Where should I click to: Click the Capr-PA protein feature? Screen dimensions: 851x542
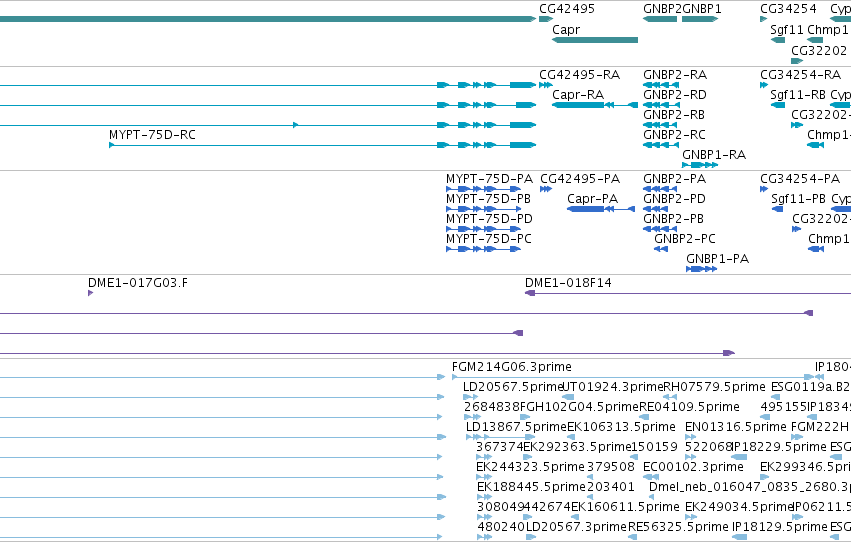coord(601,209)
